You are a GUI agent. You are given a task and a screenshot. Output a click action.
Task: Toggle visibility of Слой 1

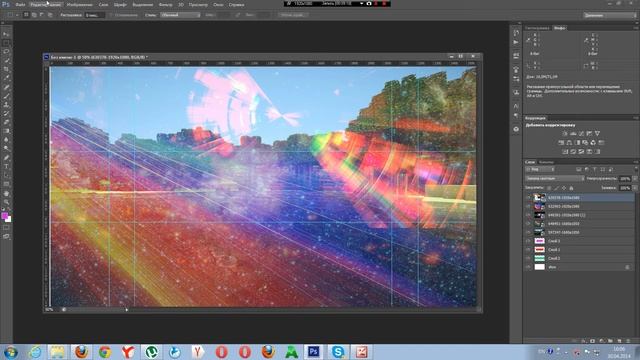[x=528, y=250]
